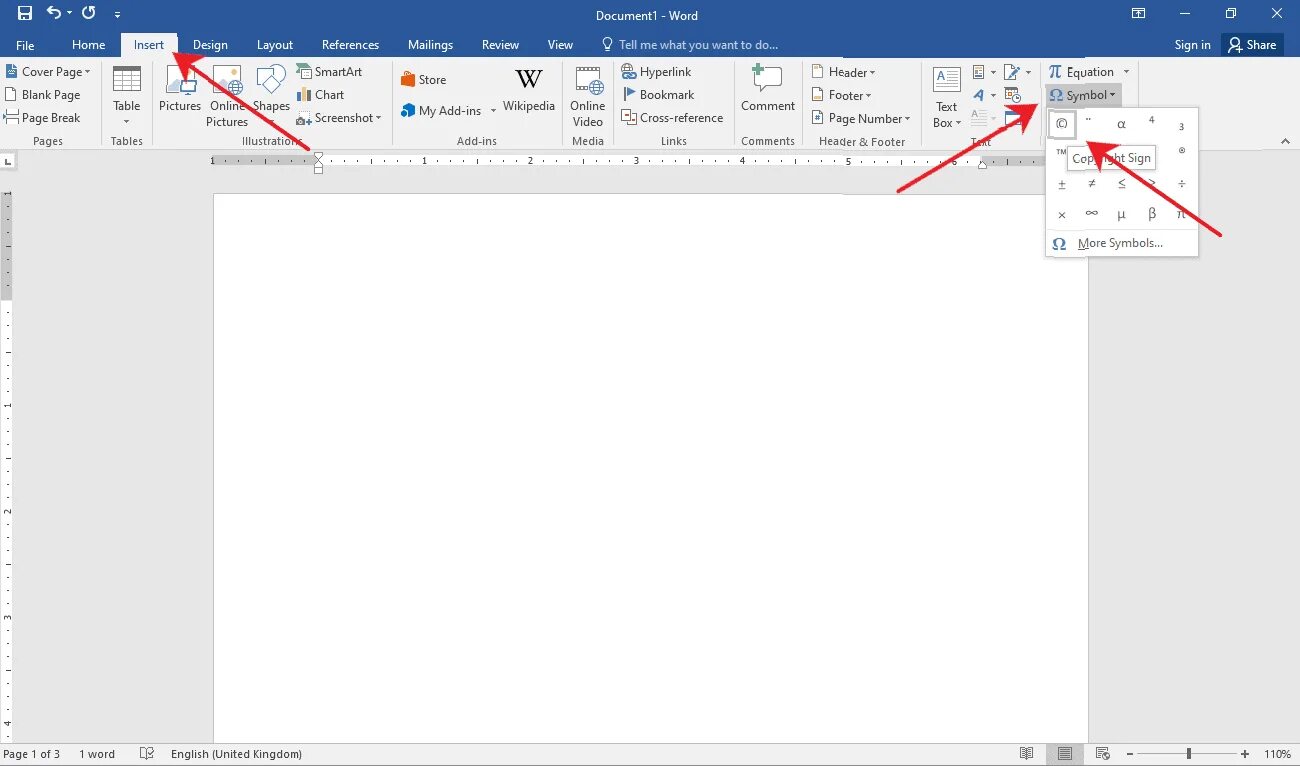Open the Shapes gallery
1300x766 pixels.
click(x=271, y=89)
